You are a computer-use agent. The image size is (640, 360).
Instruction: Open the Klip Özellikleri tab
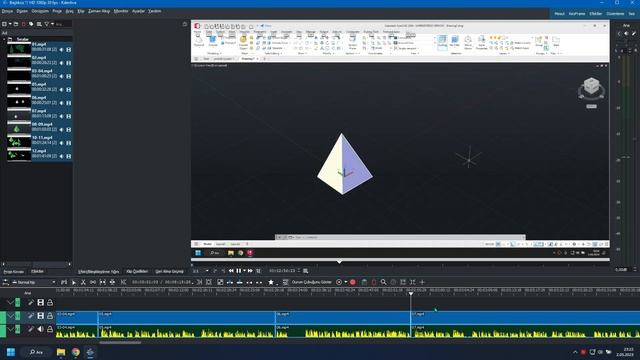(x=137, y=271)
